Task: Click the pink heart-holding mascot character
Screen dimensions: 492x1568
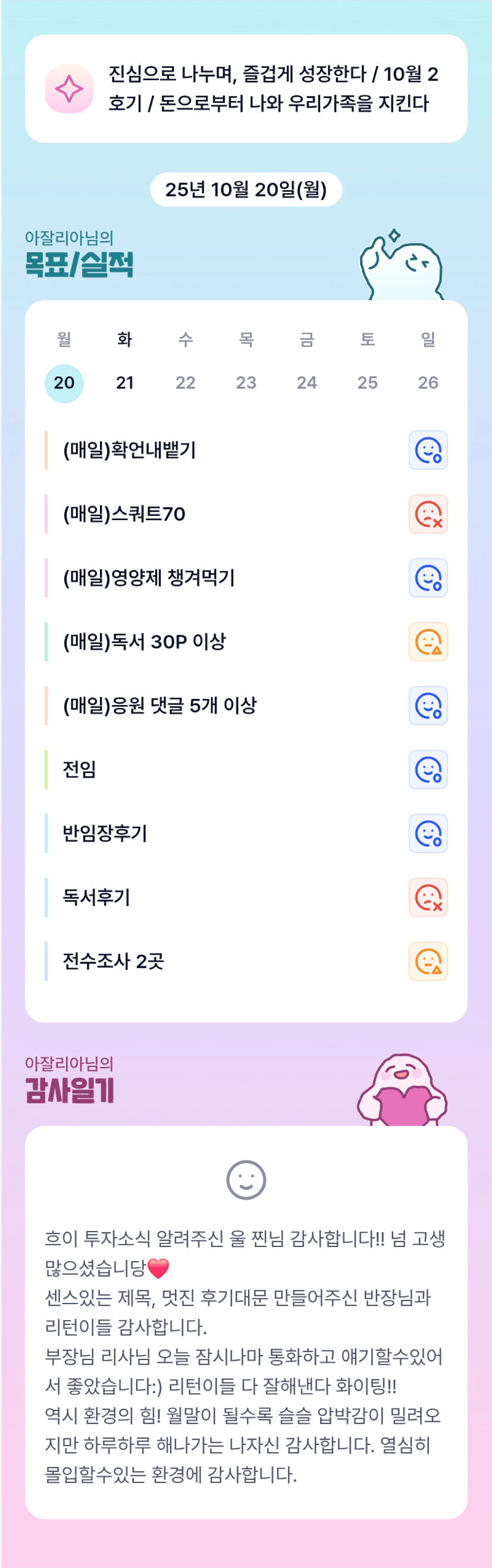Action: coord(402,1091)
